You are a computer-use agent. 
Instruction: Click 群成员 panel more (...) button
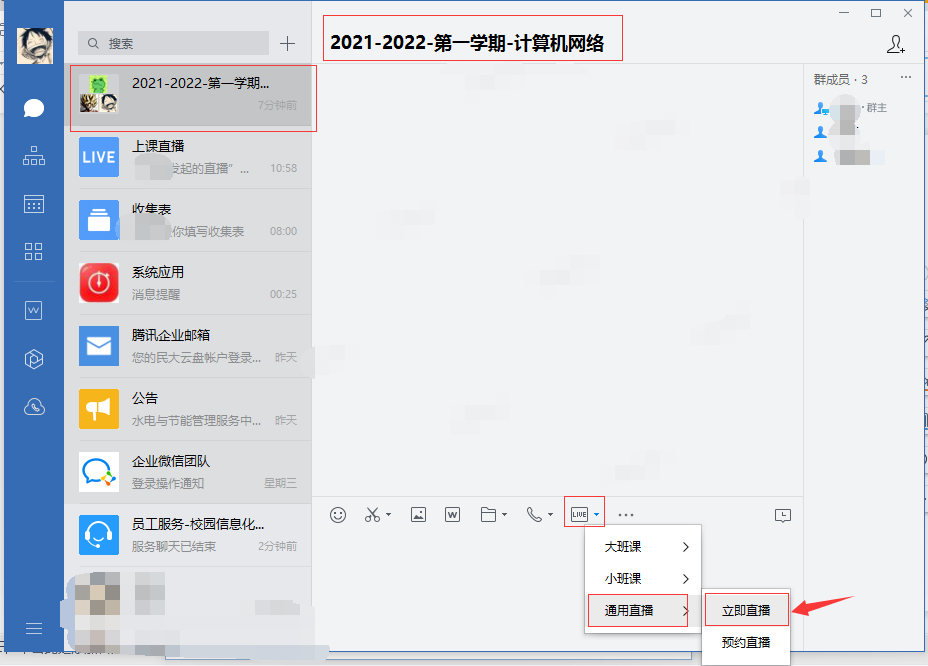point(906,77)
